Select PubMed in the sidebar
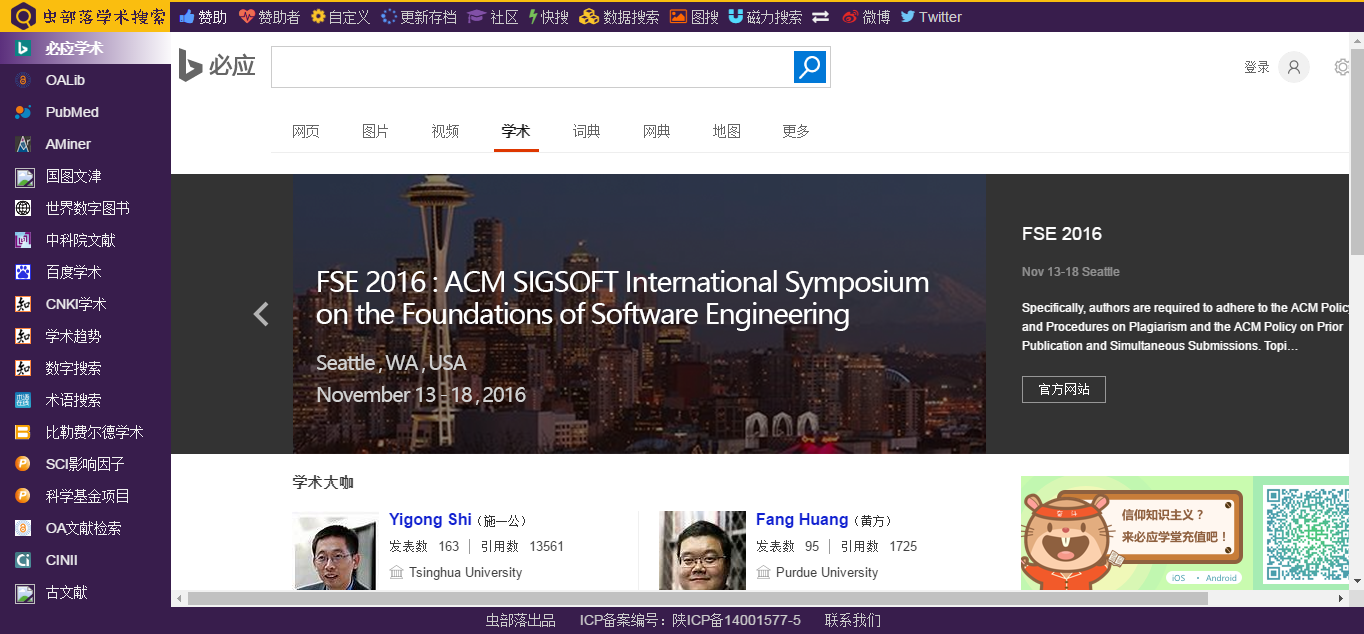Screen dimensions: 1364x634 (x=85, y=112)
